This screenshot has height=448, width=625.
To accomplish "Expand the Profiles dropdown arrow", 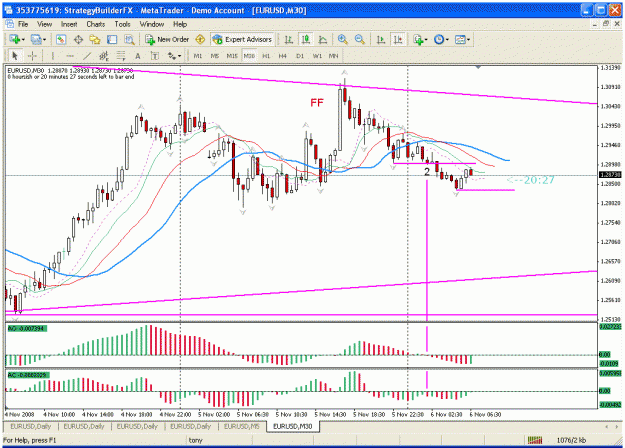I will 45,39.
